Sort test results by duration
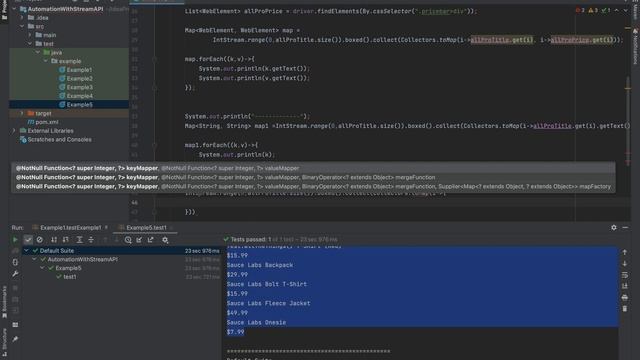The width and height of the screenshot is (640, 360). tap(66, 240)
